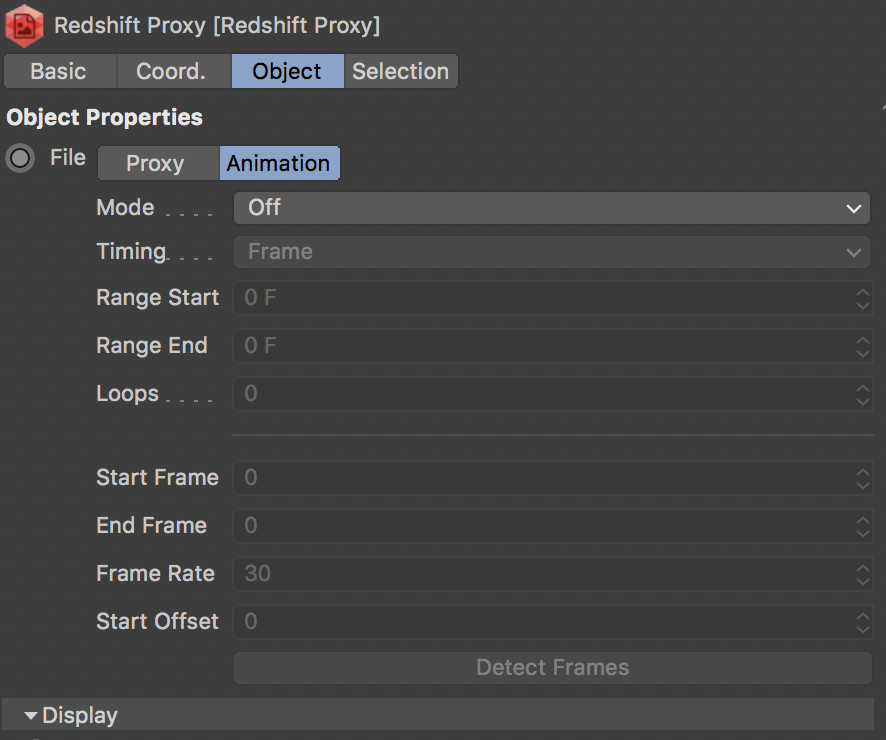Click the Detect Frames button
886x740 pixels.
point(552,667)
